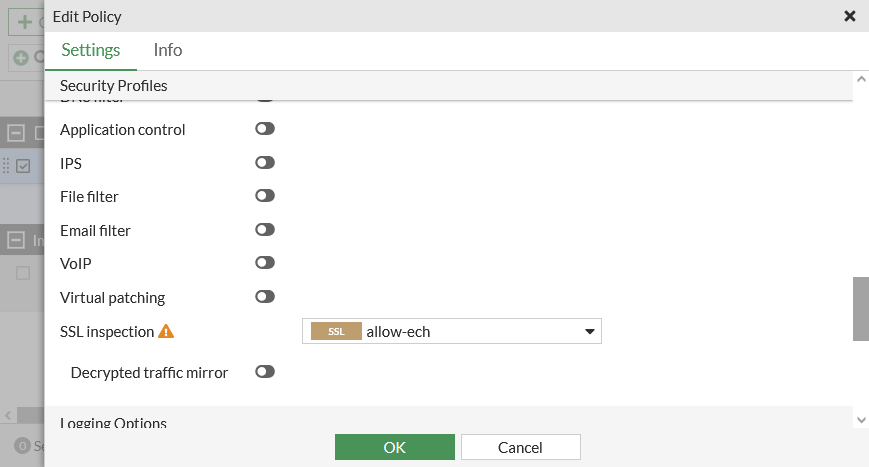Turn on the IPS toggle
Viewport: 869px width, 467px height.
click(265, 162)
